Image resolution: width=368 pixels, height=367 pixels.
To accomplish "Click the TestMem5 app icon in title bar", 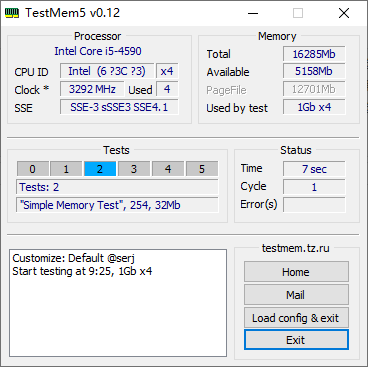I will pos(12,13).
